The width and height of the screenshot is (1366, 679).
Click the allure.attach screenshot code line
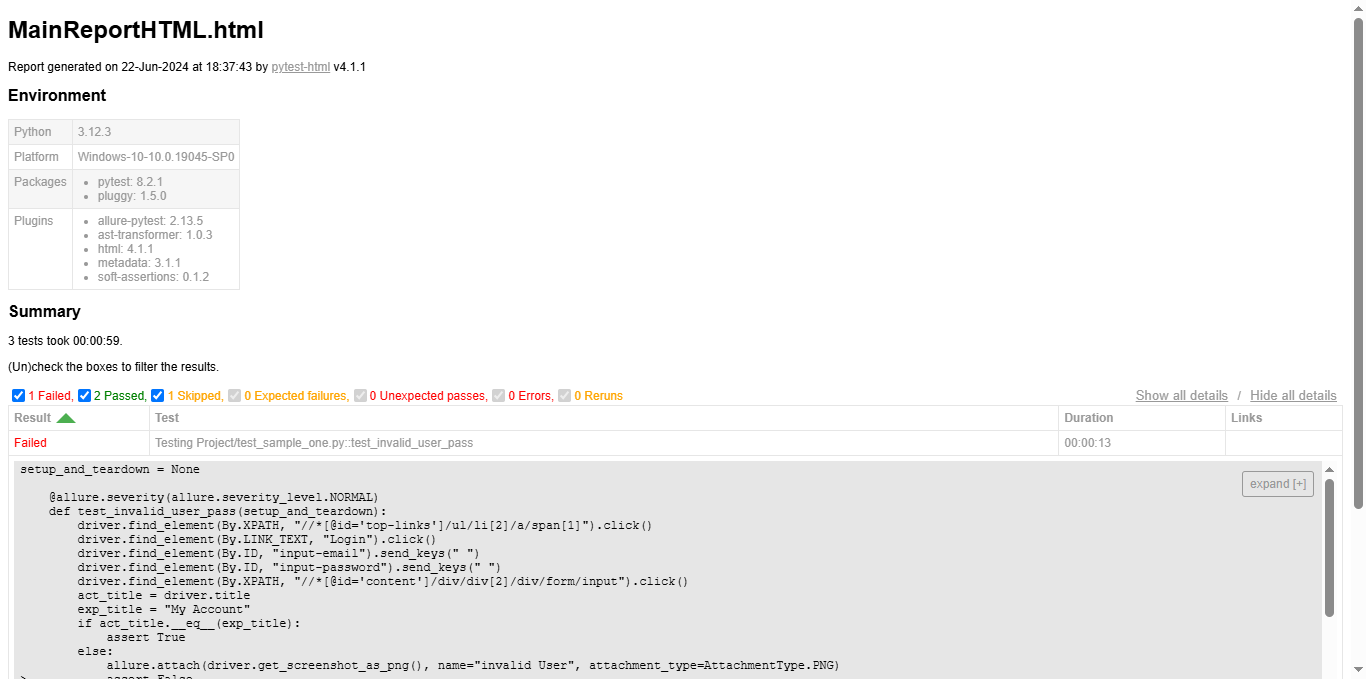(x=473, y=665)
